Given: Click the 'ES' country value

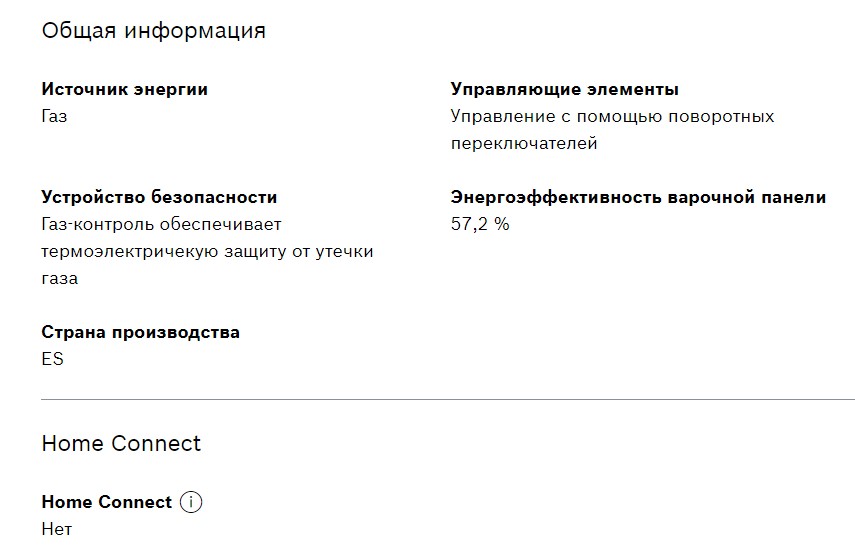Looking at the screenshot, I should tap(52, 359).
